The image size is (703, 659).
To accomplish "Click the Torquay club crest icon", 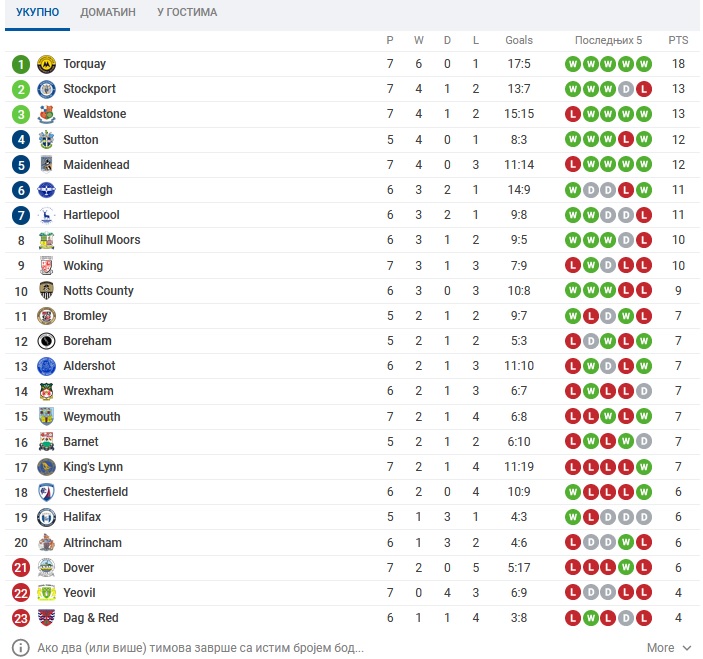I will [46, 64].
